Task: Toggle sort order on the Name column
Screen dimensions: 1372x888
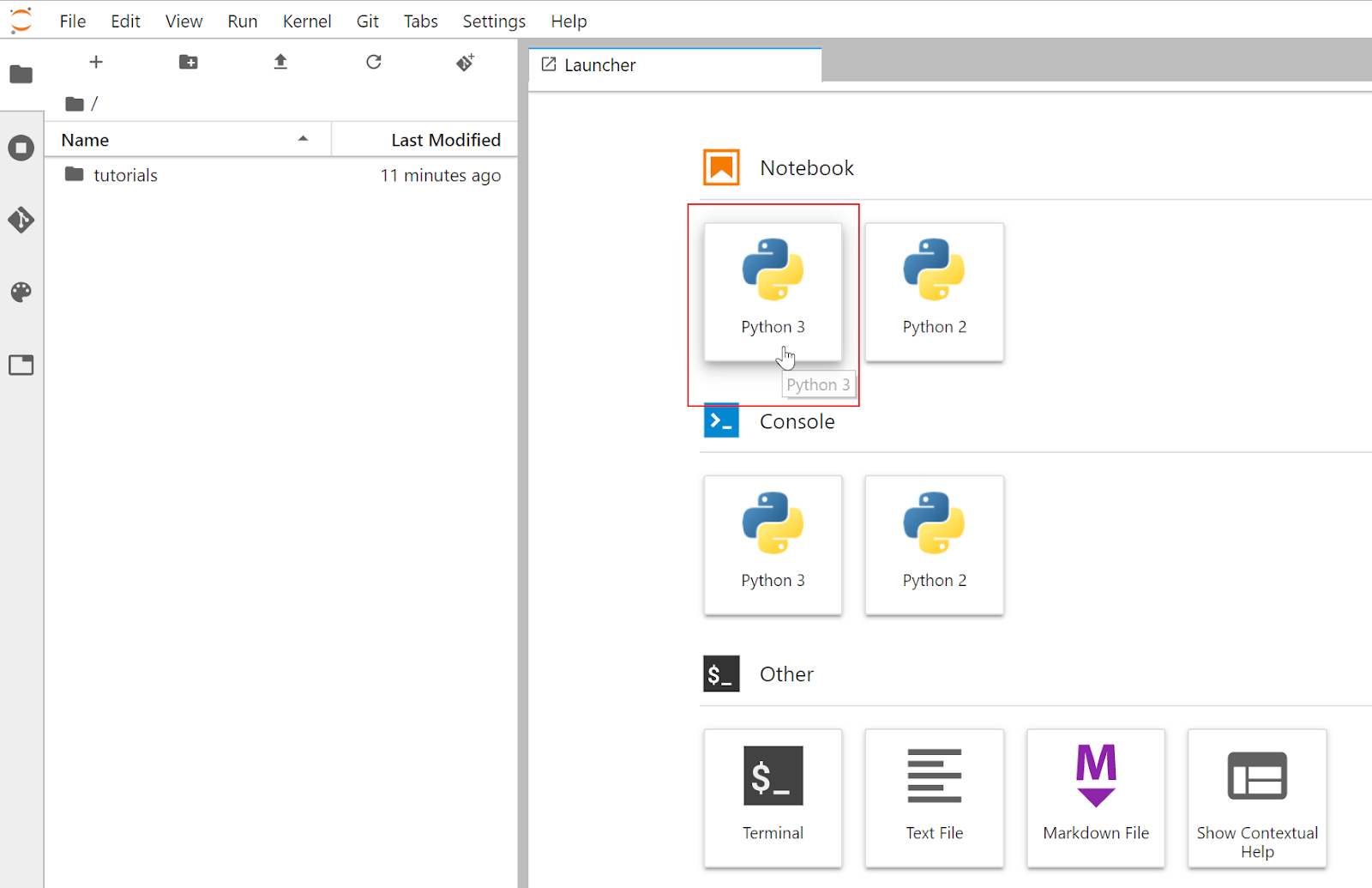Action: pos(84,139)
